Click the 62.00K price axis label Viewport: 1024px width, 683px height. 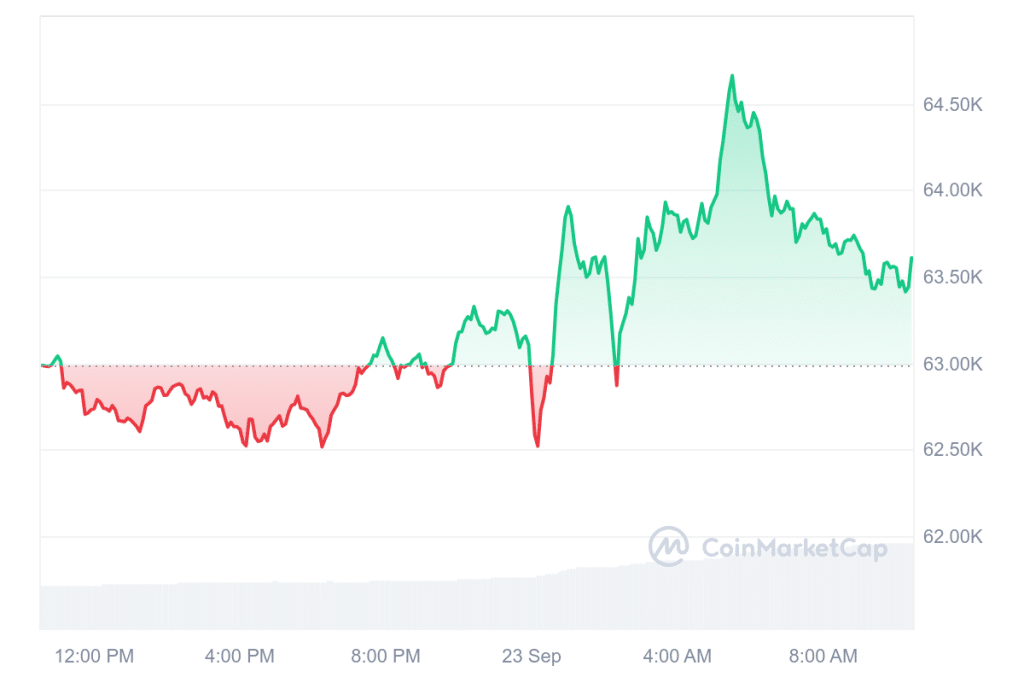click(x=952, y=537)
